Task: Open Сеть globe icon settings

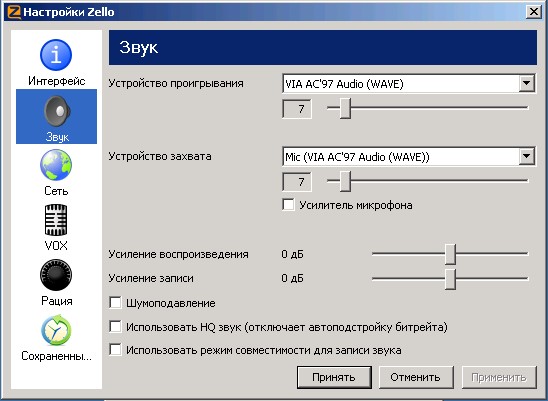Action: [56, 165]
